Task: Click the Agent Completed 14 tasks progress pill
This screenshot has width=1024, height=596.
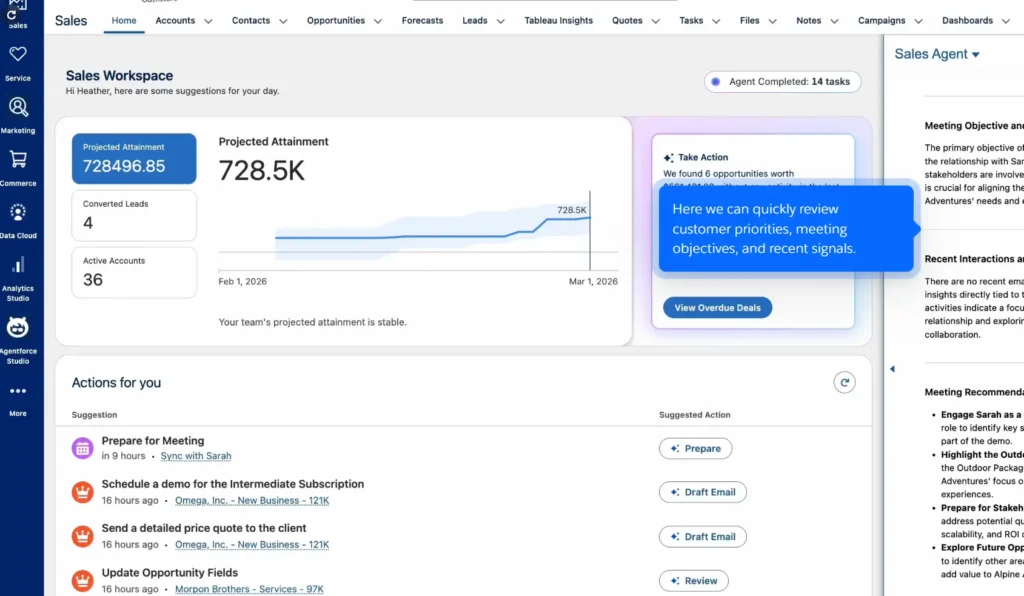Action: pos(781,81)
